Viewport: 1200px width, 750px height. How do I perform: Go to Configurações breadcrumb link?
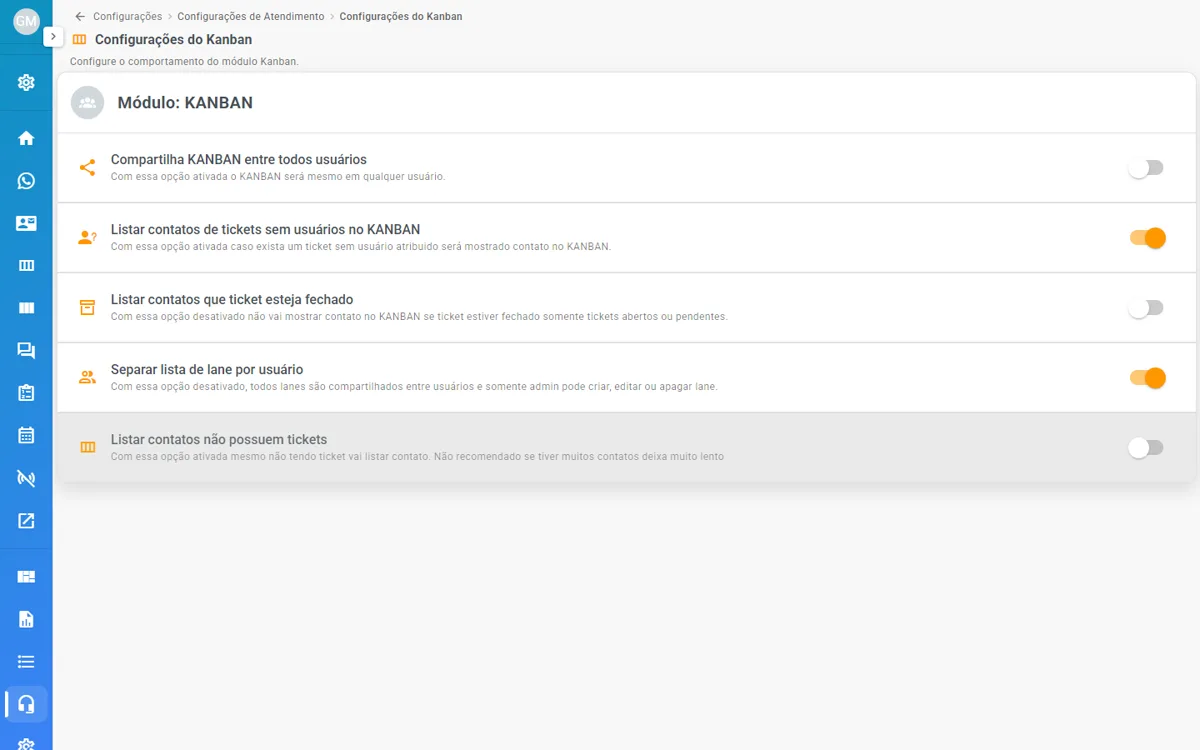click(x=127, y=16)
